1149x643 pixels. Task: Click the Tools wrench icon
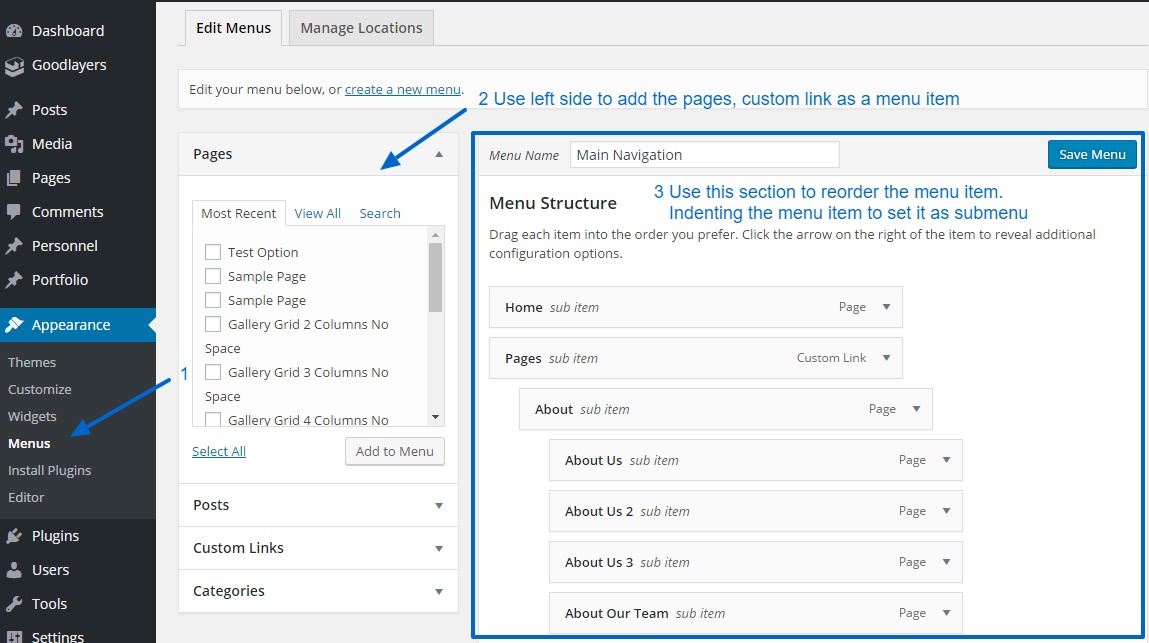point(14,604)
